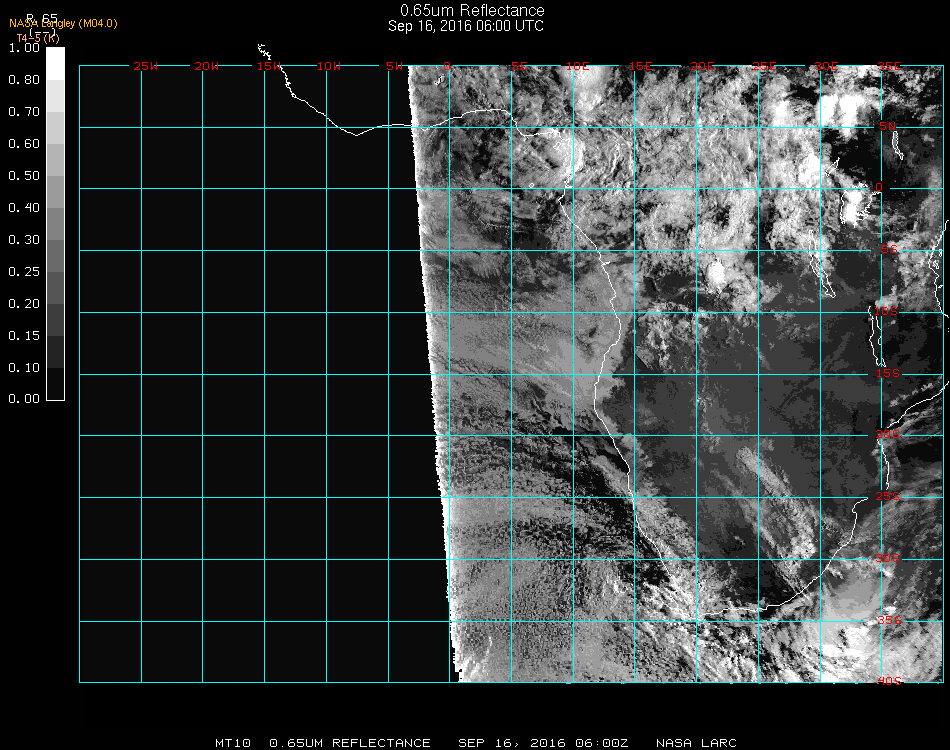
Task: Select the 0.80 value on the reflectance scale
Action: [x=24, y=80]
